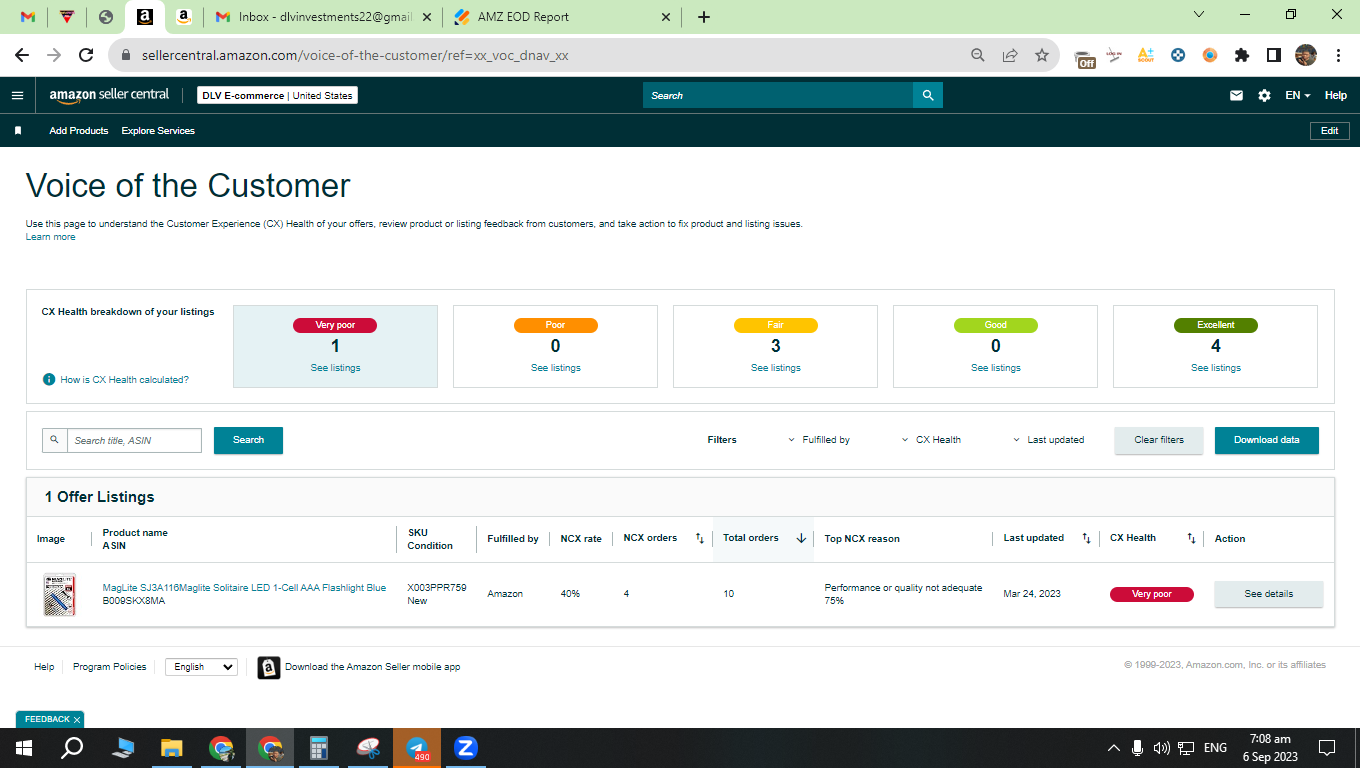The image size is (1360, 768).
Task: Click the bookmark icon beside Add Products
Action: [17, 131]
